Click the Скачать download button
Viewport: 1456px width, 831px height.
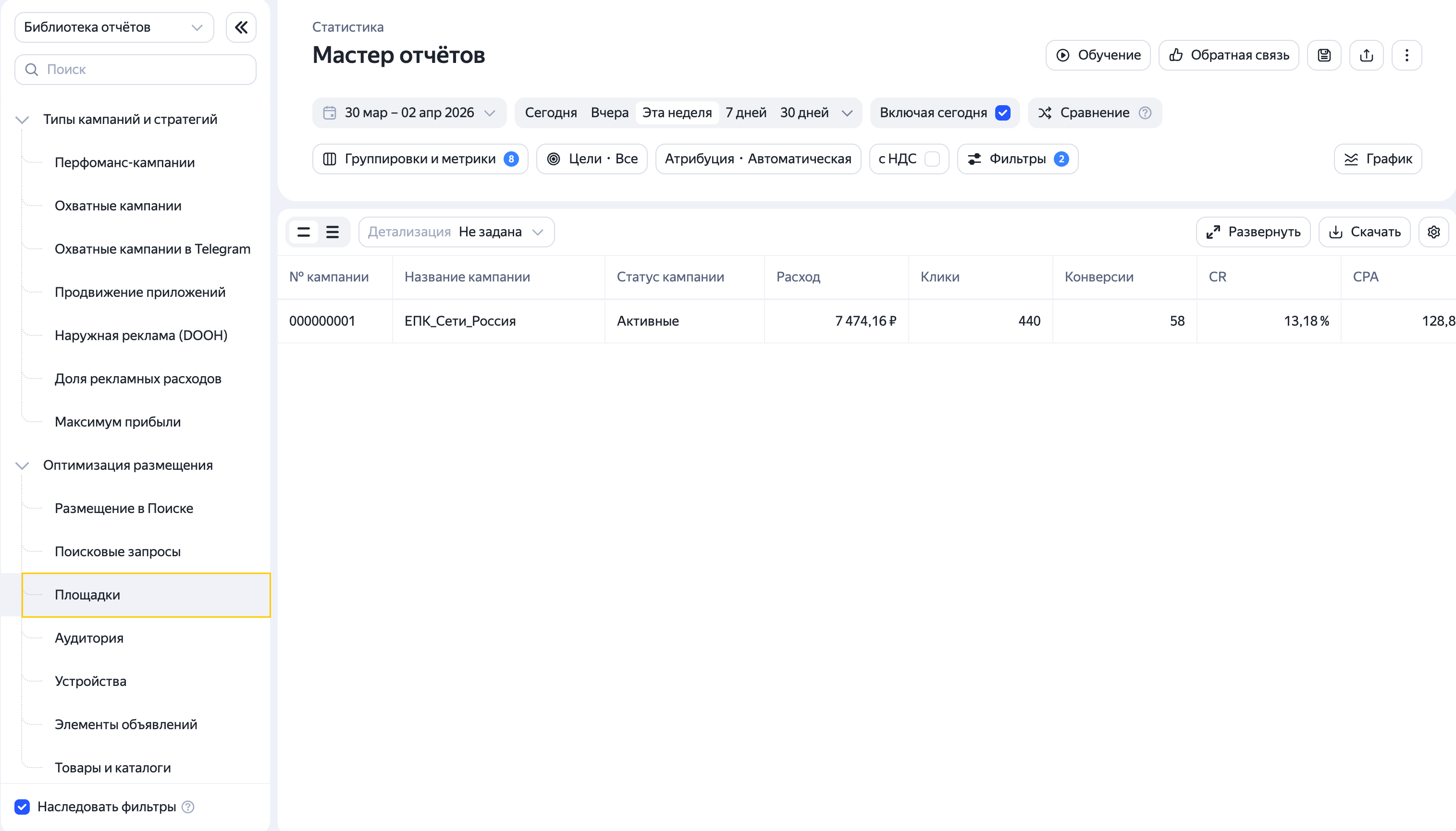pos(1364,232)
